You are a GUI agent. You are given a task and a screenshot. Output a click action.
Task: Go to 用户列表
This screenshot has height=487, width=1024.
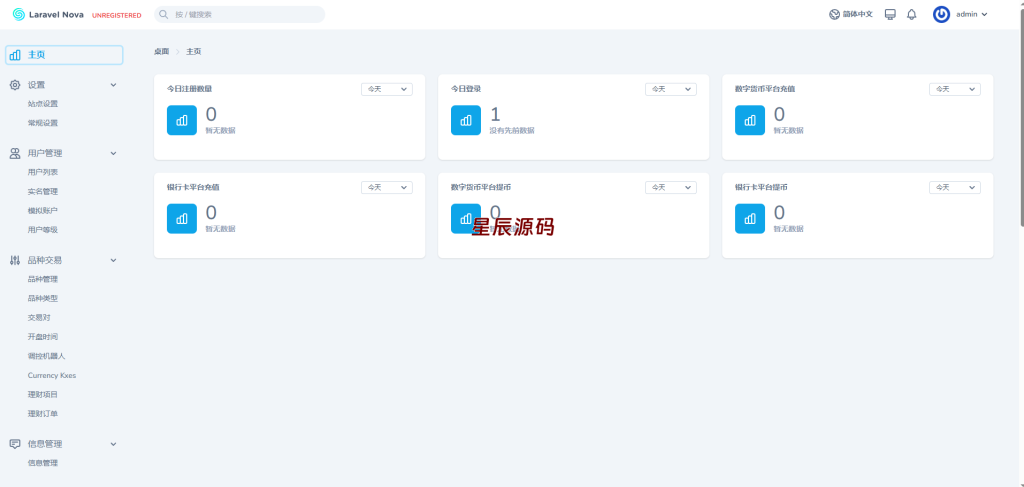(42, 172)
